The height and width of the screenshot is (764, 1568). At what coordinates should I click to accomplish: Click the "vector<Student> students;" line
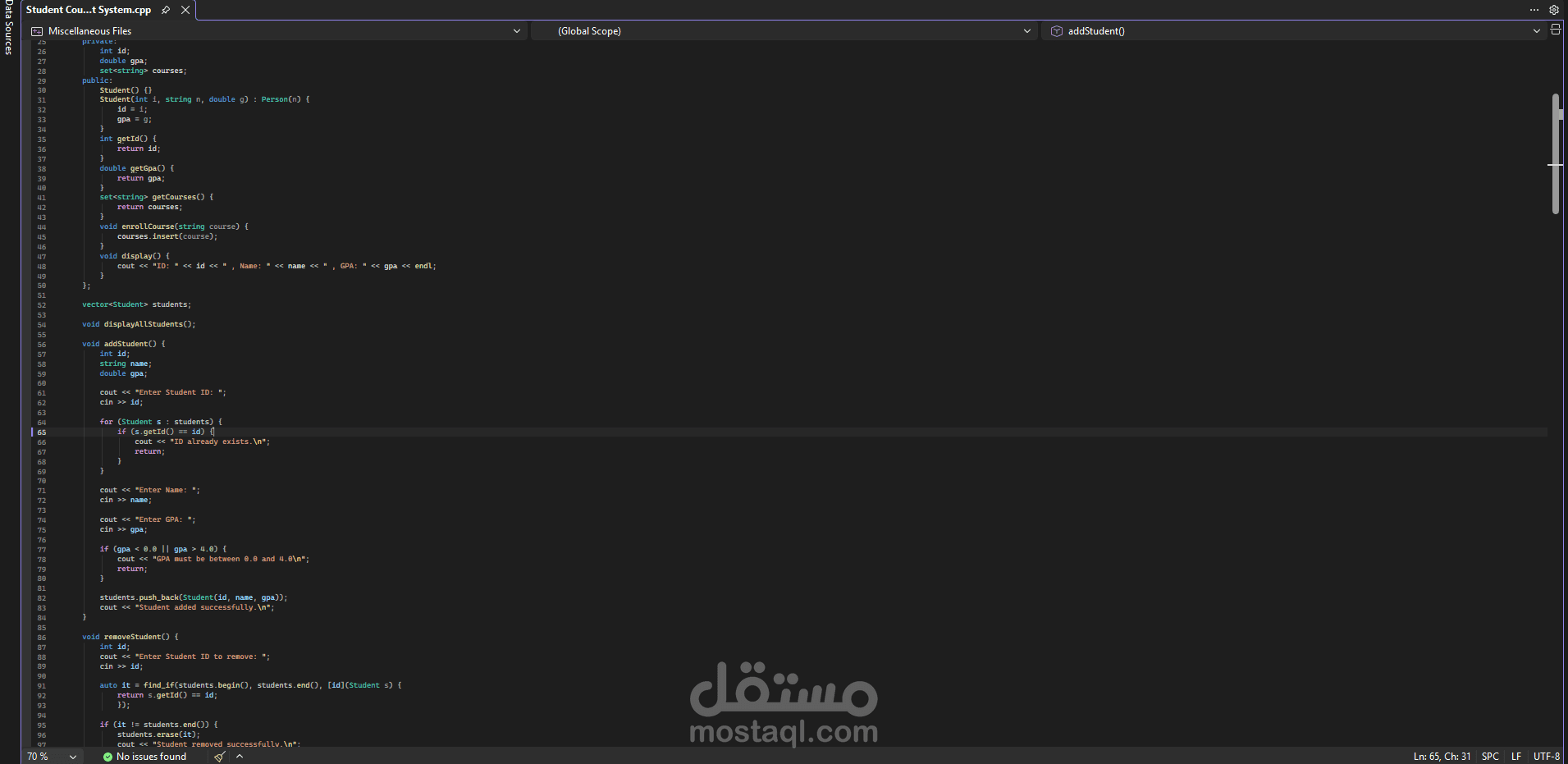(136, 304)
